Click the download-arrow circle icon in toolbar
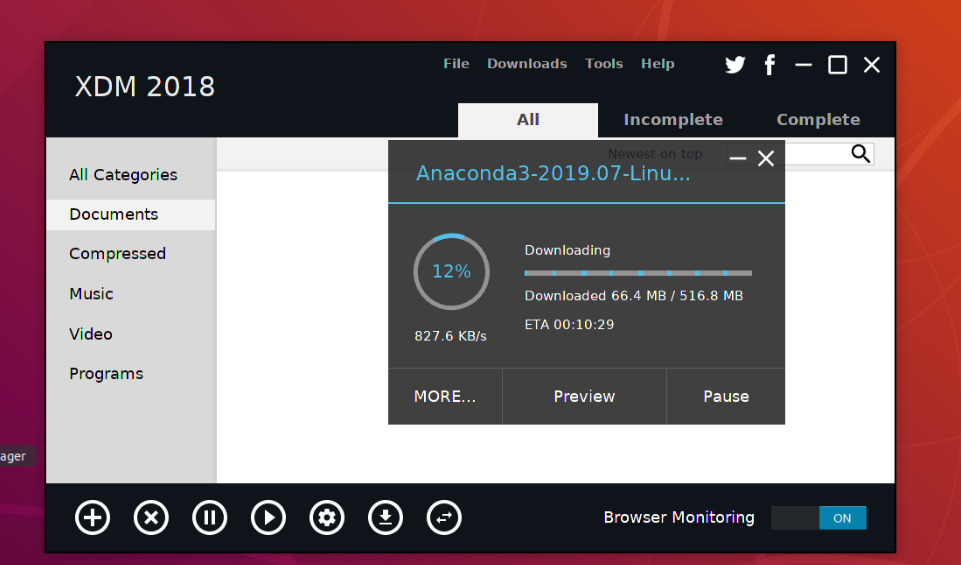The width and height of the screenshot is (961, 565). click(x=385, y=518)
